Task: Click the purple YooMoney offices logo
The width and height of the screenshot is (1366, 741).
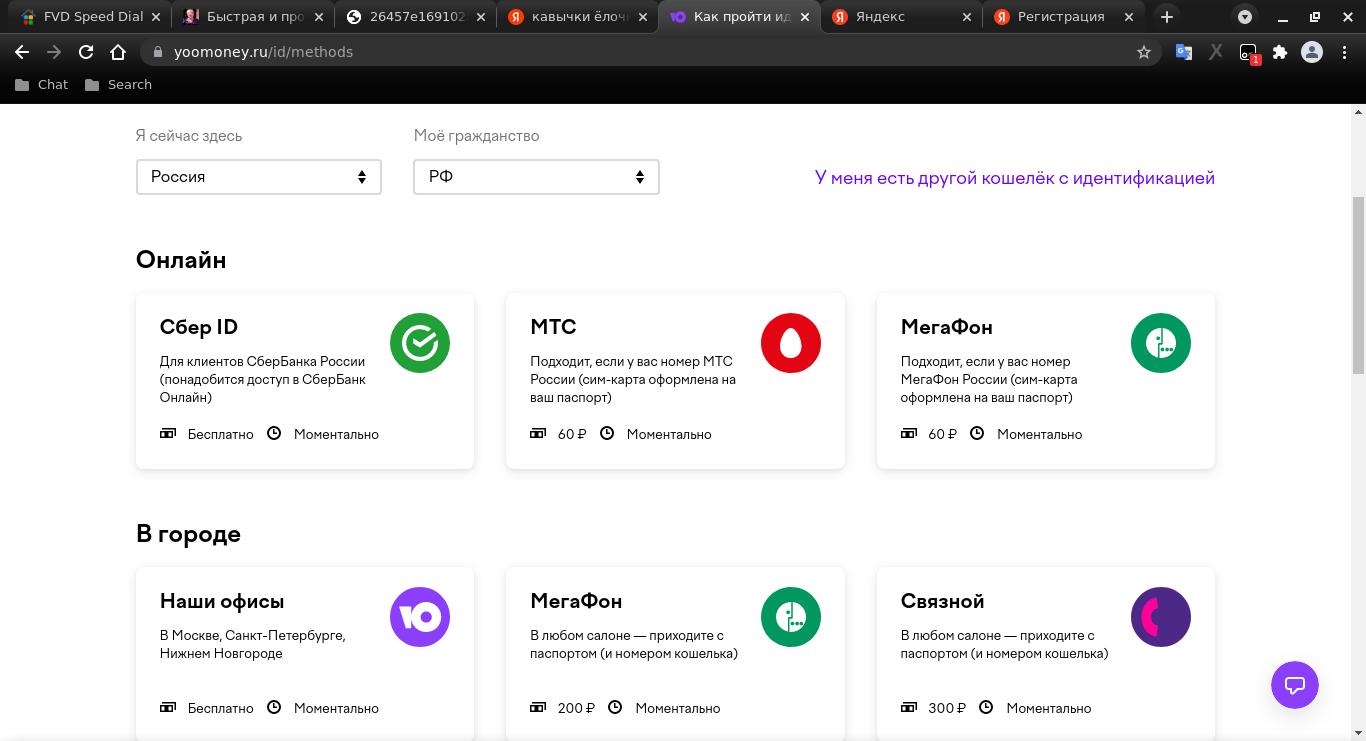Action: click(x=419, y=617)
